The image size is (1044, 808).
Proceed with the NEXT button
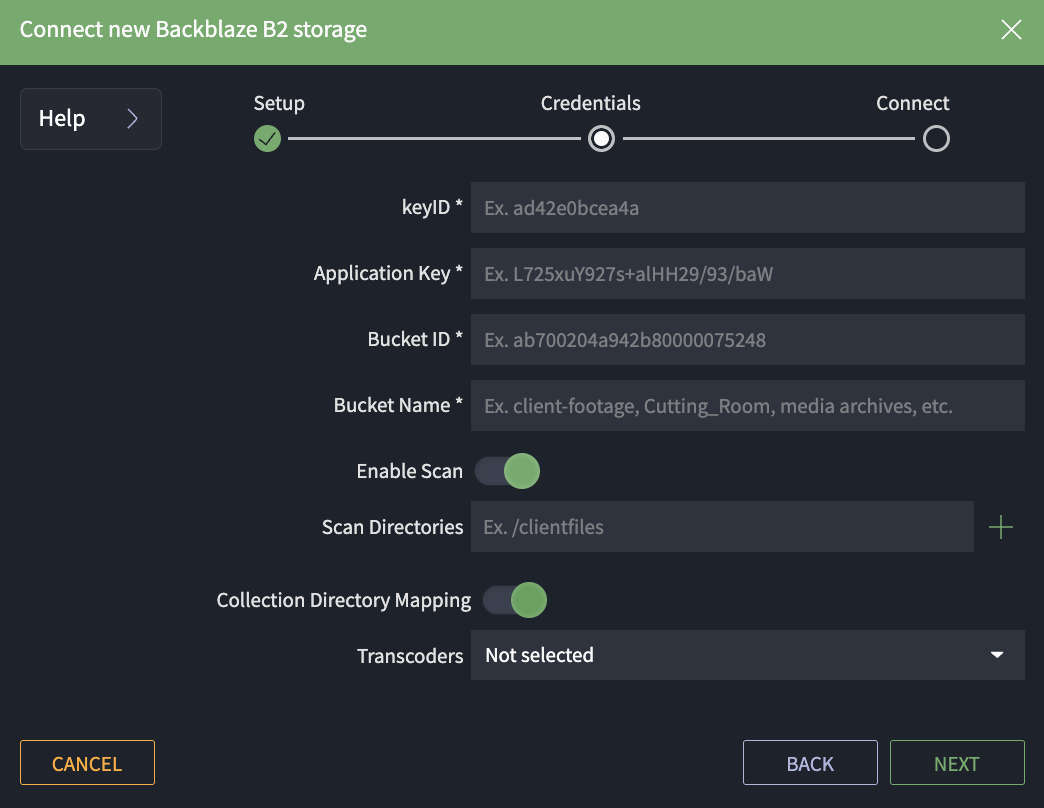pos(957,764)
